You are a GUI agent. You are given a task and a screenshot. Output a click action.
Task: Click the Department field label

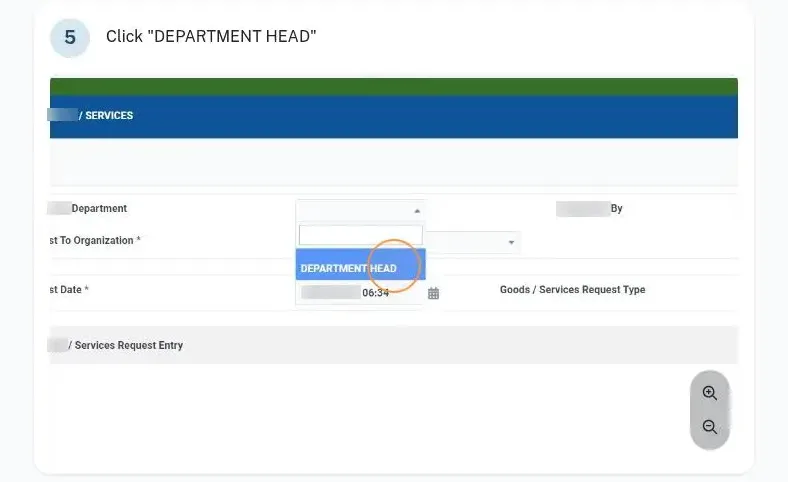[x=99, y=209]
